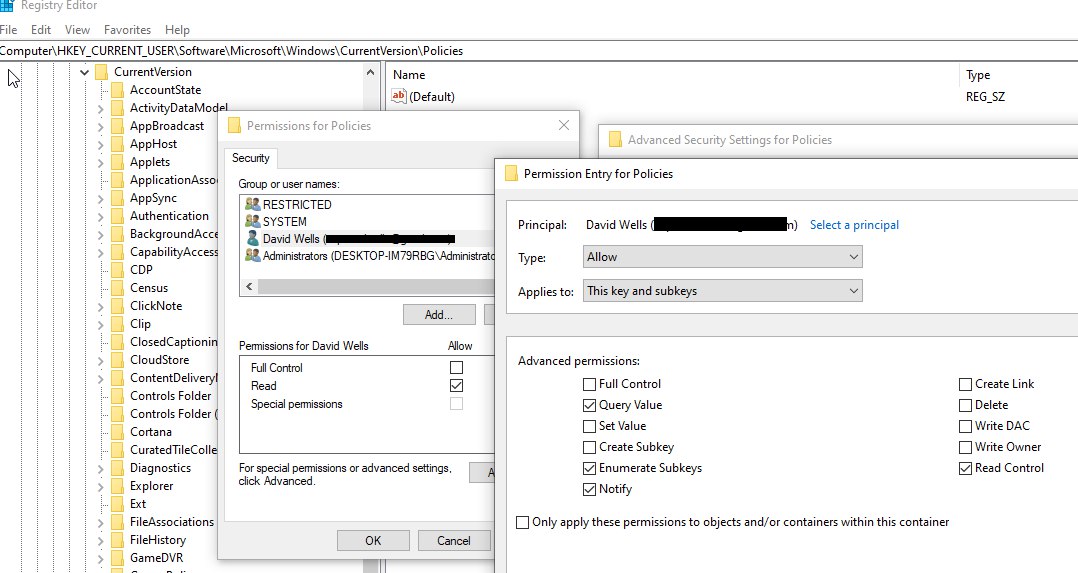Click the registry address bar path
The height and width of the screenshot is (573, 1078).
(231, 51)
